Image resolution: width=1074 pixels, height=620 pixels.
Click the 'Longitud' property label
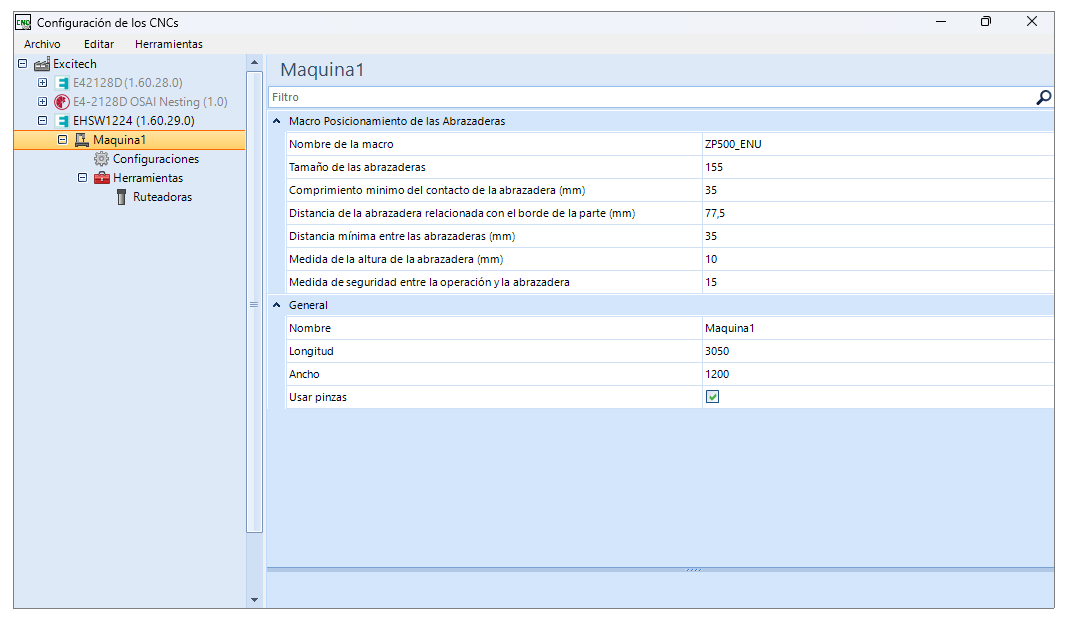[311, 351]
